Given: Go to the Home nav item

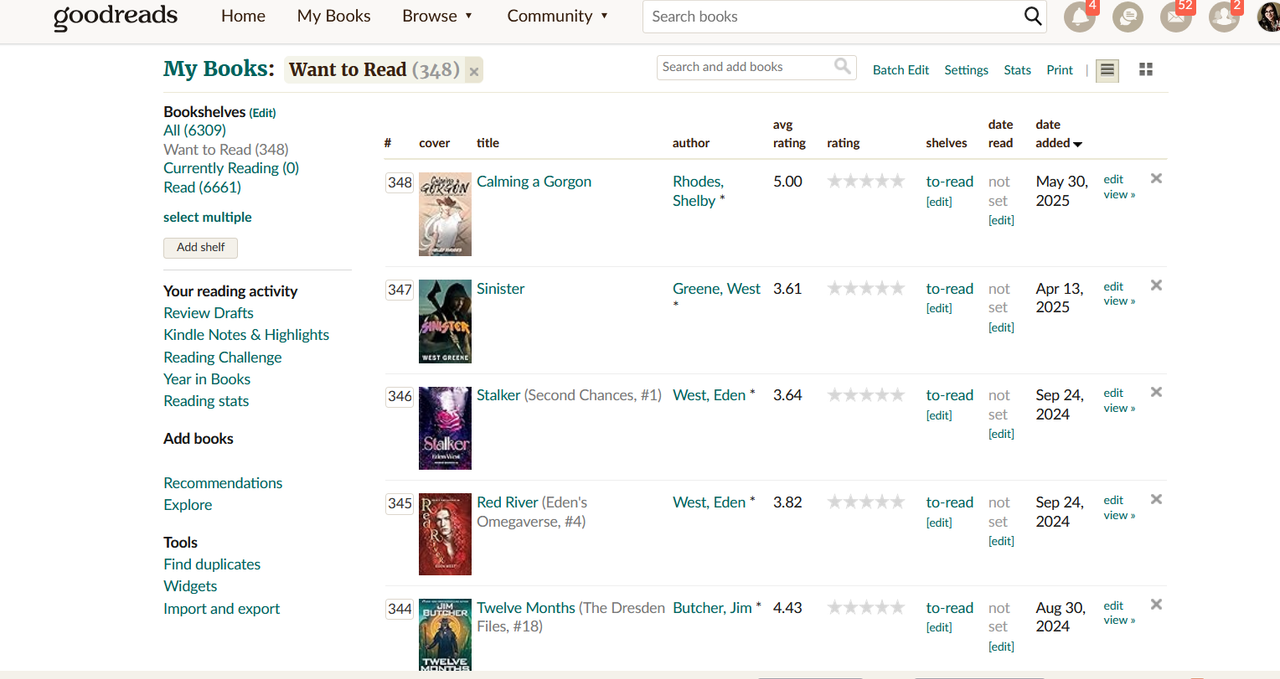Looking at the screenshot, I should pos(243,16).
